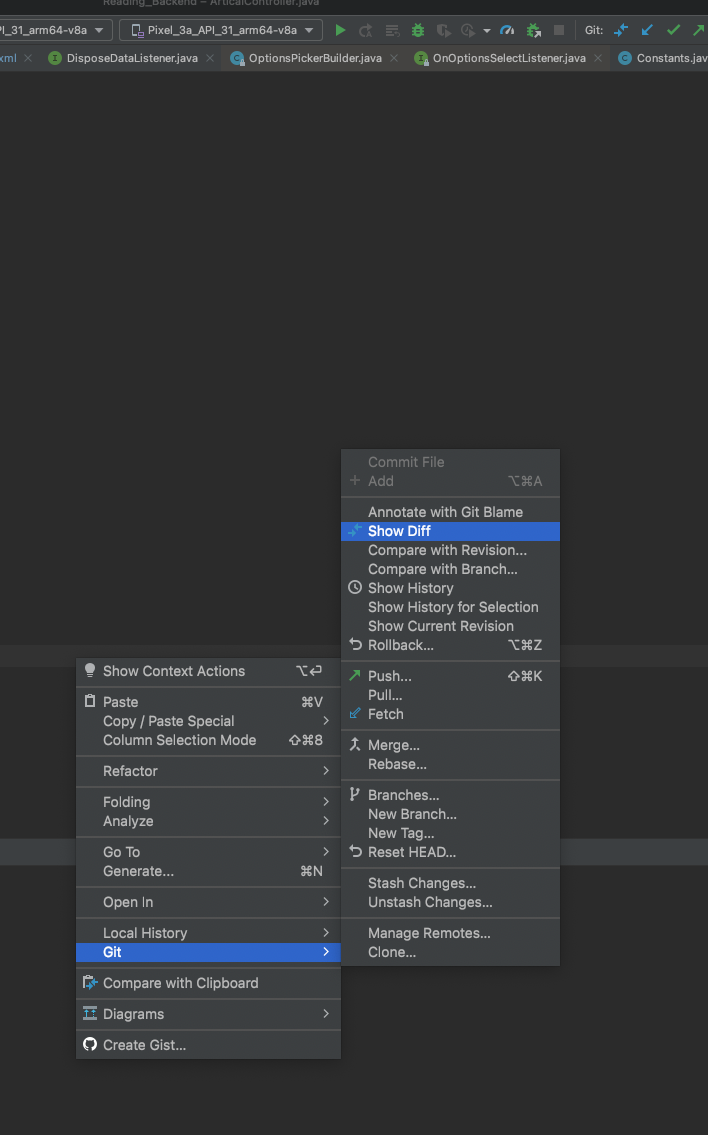The height and width of the screenshot is (1135, 708).
Task: Start debugging with the bug icon
Action: [x=417, y=30]
